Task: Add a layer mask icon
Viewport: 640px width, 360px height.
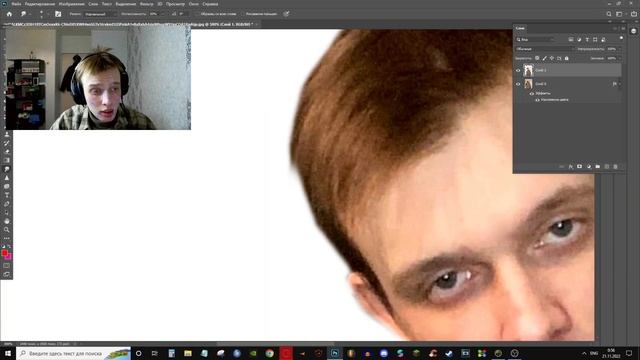Action: pyautogui.click(x=580, y=167)
